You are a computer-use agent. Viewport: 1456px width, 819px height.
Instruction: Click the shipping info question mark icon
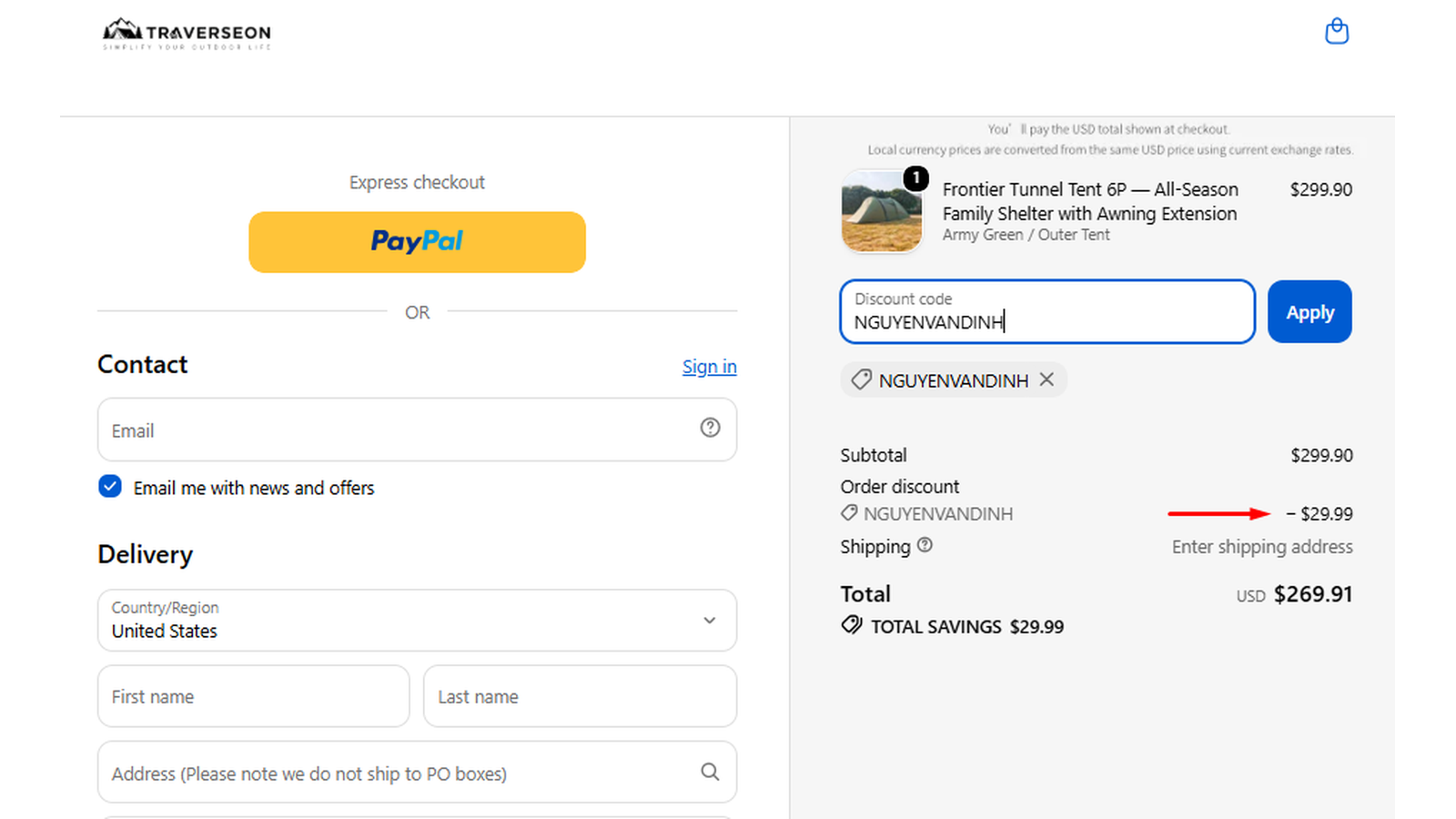(x=925, y=545)
